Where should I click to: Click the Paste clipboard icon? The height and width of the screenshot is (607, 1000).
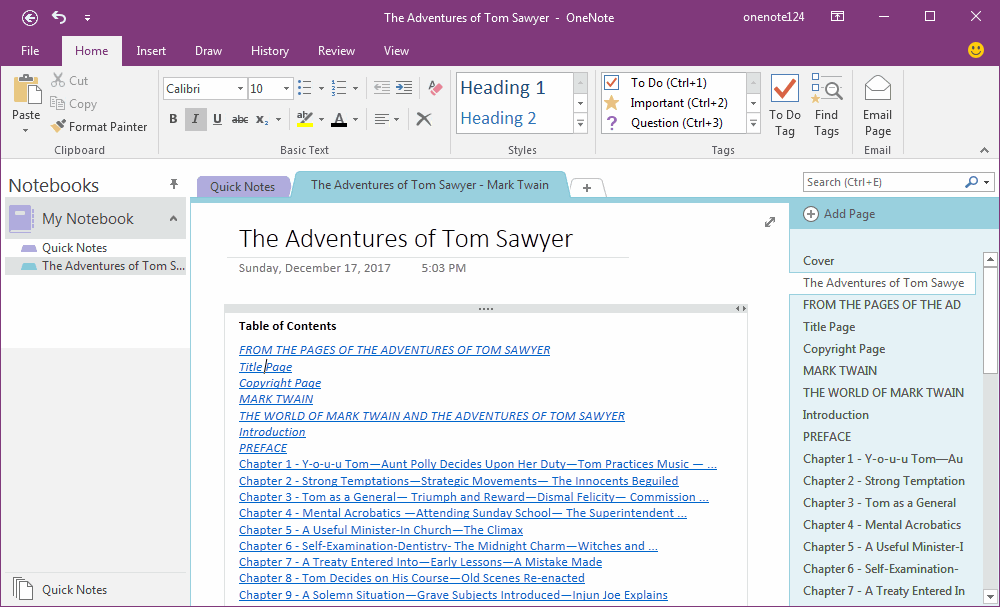coord(26,90)
